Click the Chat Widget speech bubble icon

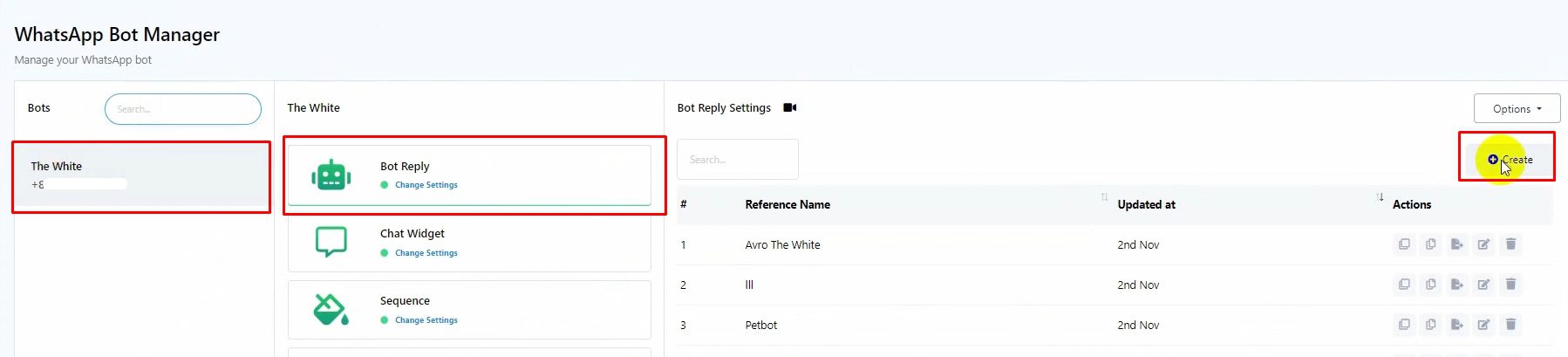[x=331, y=242]
